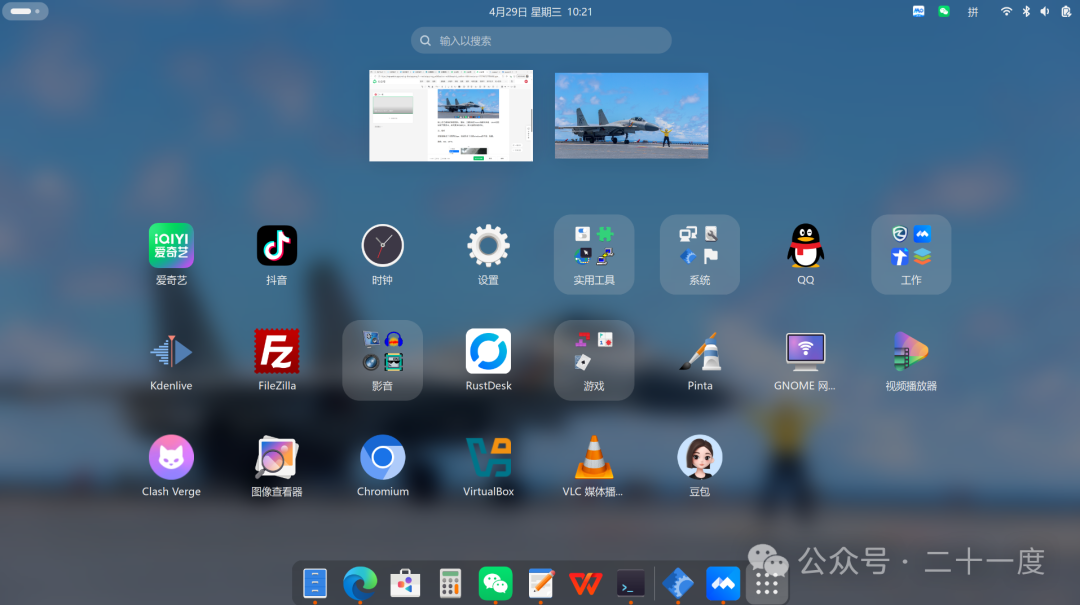
Task: Open the 系统 app folder
Action: [x=700, y=254]
